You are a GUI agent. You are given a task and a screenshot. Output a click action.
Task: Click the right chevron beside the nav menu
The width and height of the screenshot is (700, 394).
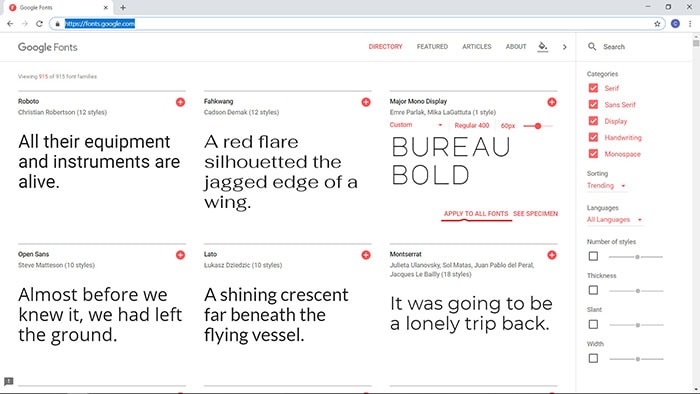click(565, 47)
